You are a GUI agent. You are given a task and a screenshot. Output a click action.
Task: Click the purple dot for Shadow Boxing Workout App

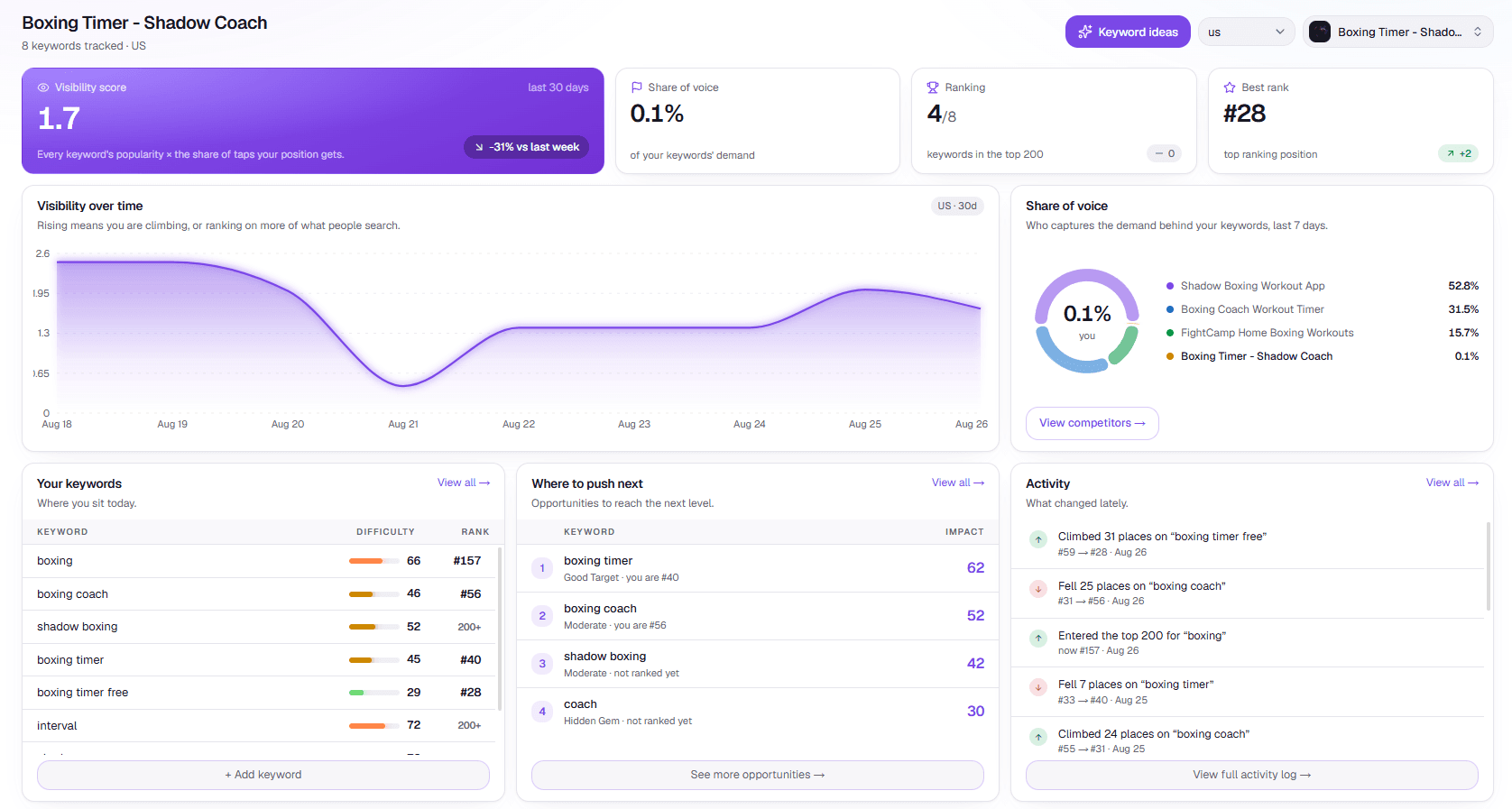pos(1170,286)
